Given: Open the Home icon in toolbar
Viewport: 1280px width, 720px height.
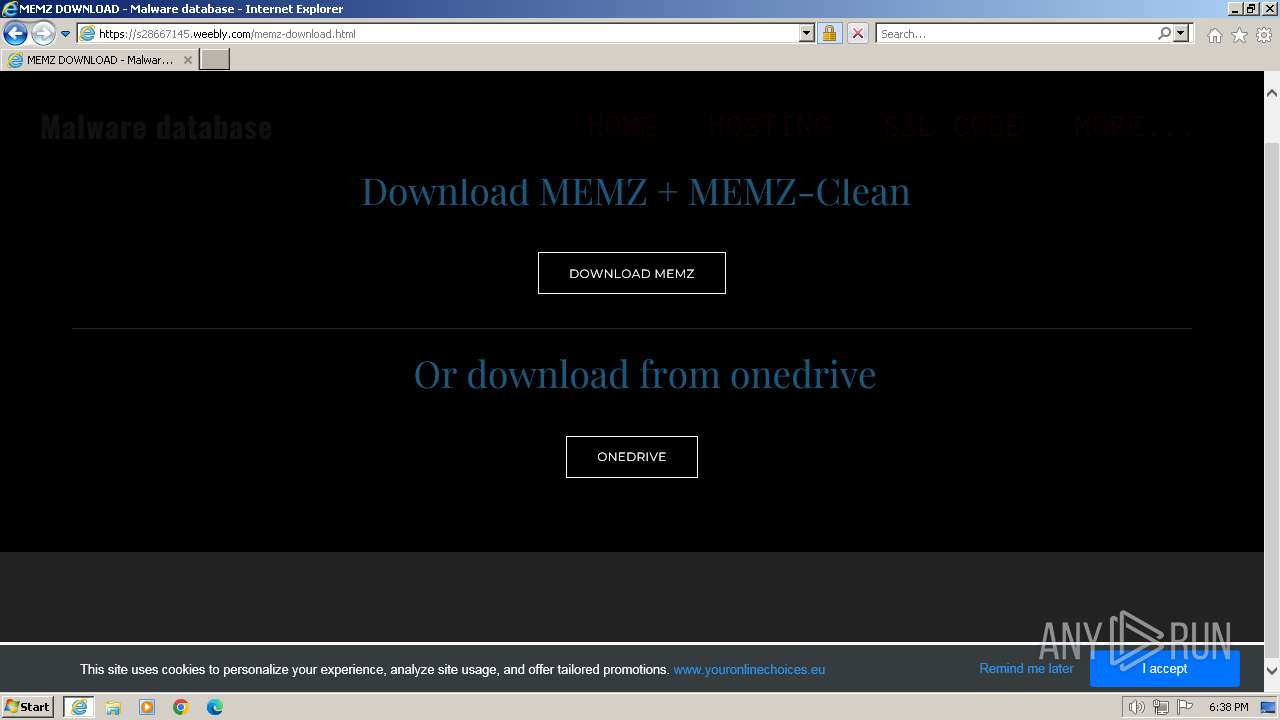Looking at the screenshot, I should 1214,35.
